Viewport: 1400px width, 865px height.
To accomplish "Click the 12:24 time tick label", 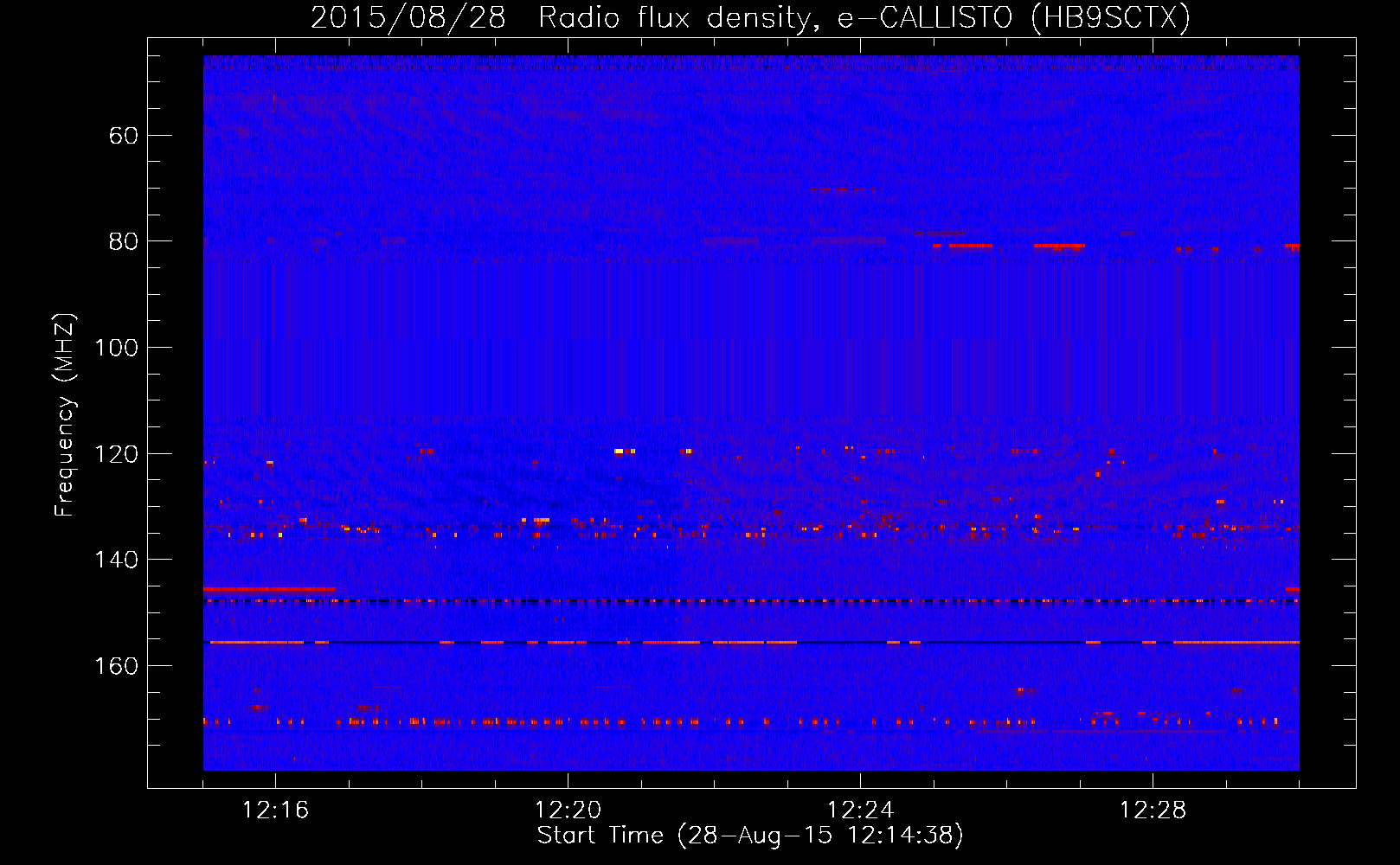I will coord(860,811).
